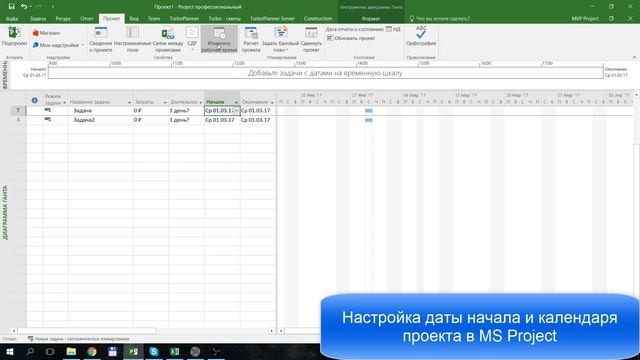The width and height of the screenshot is (640, 360).
Task: Select the Gantt bar for Задача2
Action: [369, 120]
